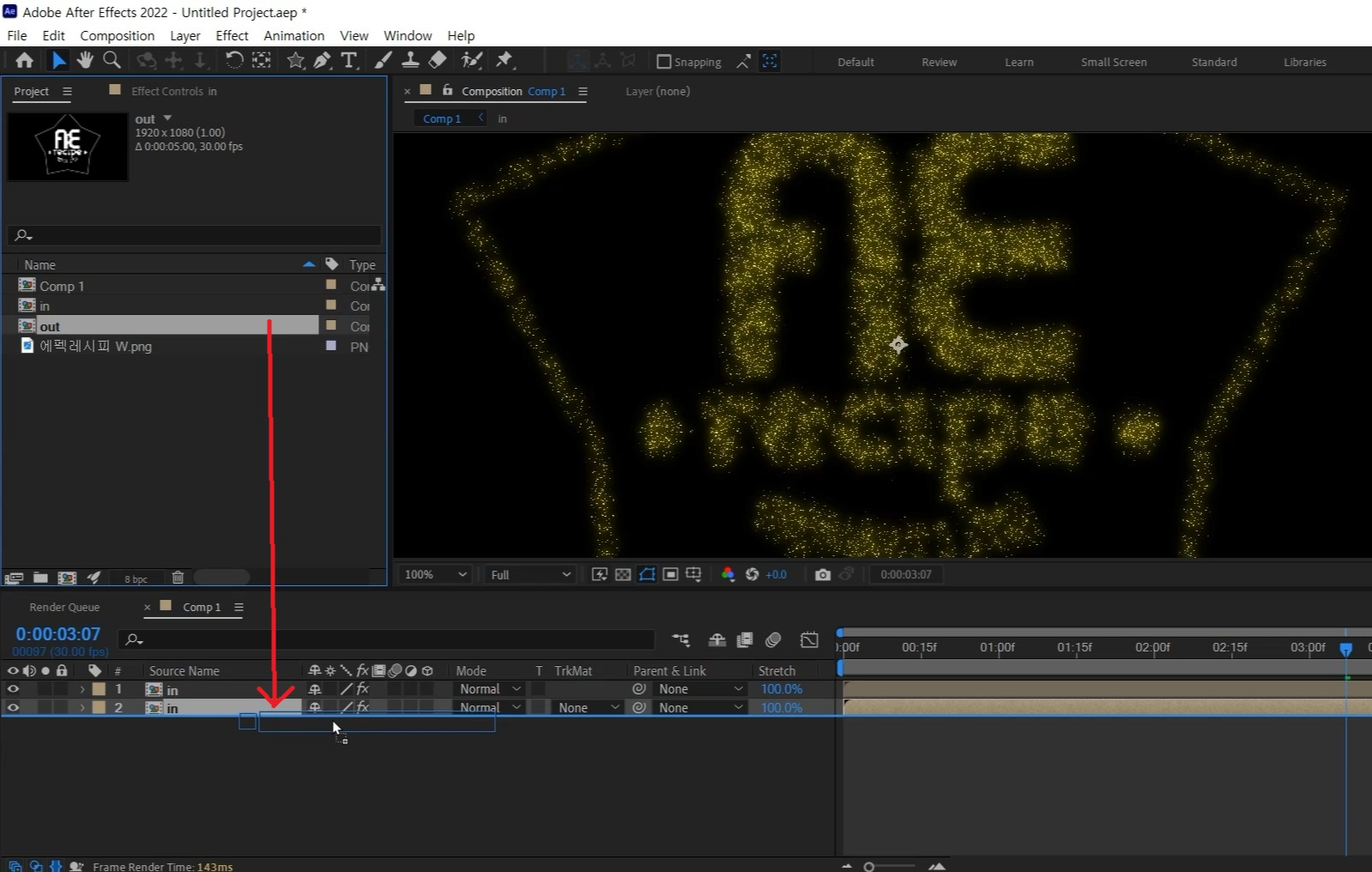1372x872 pixels.
Task: Open the File menu
Action: pyautogui.click(x=17, y=36)
